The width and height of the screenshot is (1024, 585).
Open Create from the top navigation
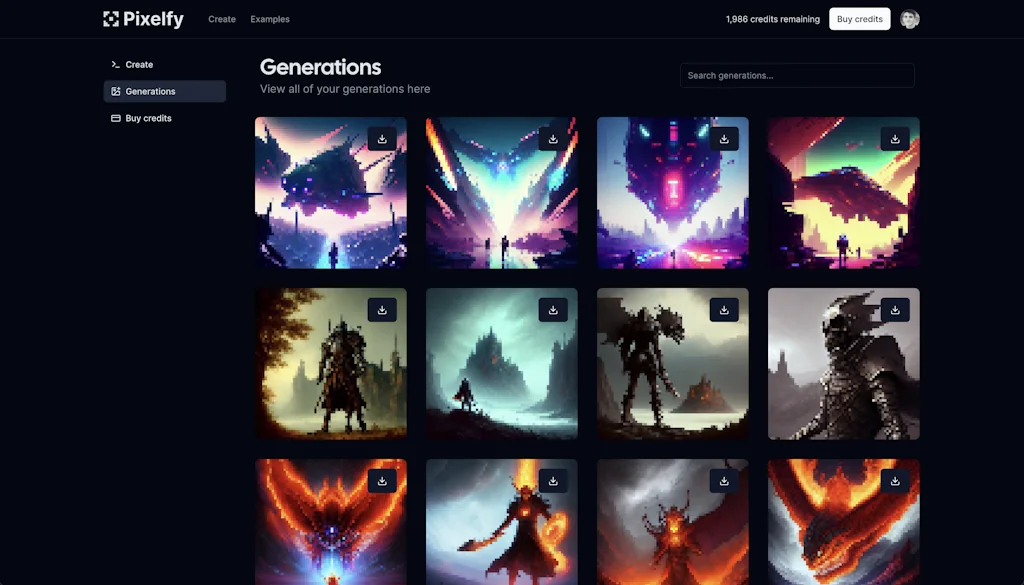(222, 18)
